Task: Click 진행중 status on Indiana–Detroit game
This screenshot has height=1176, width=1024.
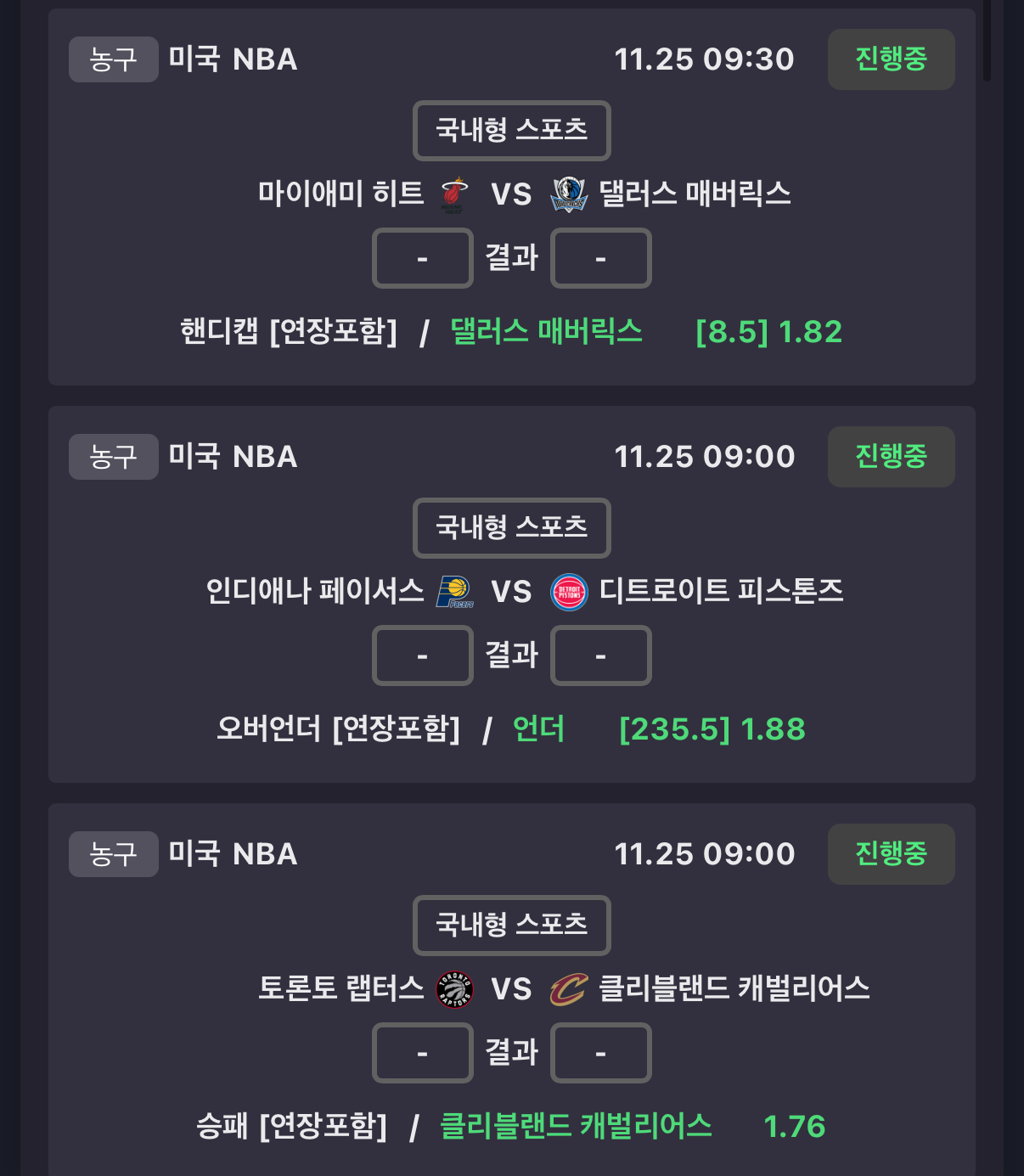Action: click(x=891, y=457)
